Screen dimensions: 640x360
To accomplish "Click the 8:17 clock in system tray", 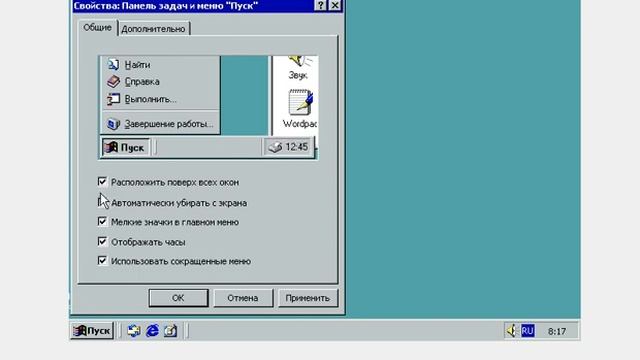I will [557, 331].
